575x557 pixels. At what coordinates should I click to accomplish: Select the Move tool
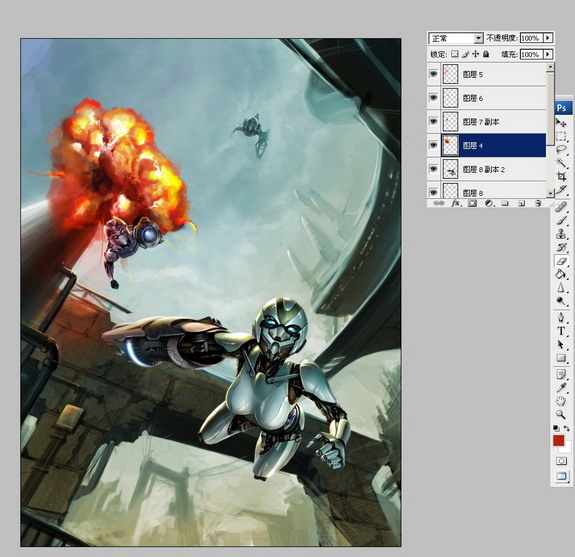point(561,123)
